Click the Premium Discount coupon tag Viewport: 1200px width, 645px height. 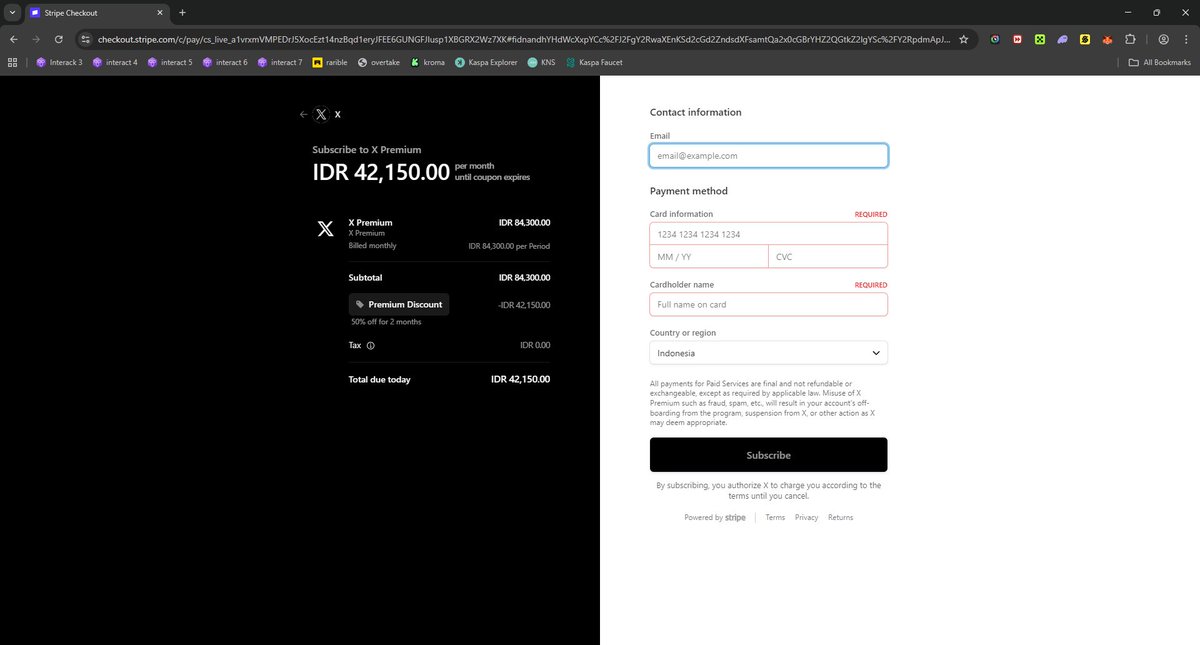click(x=399, y=305)
